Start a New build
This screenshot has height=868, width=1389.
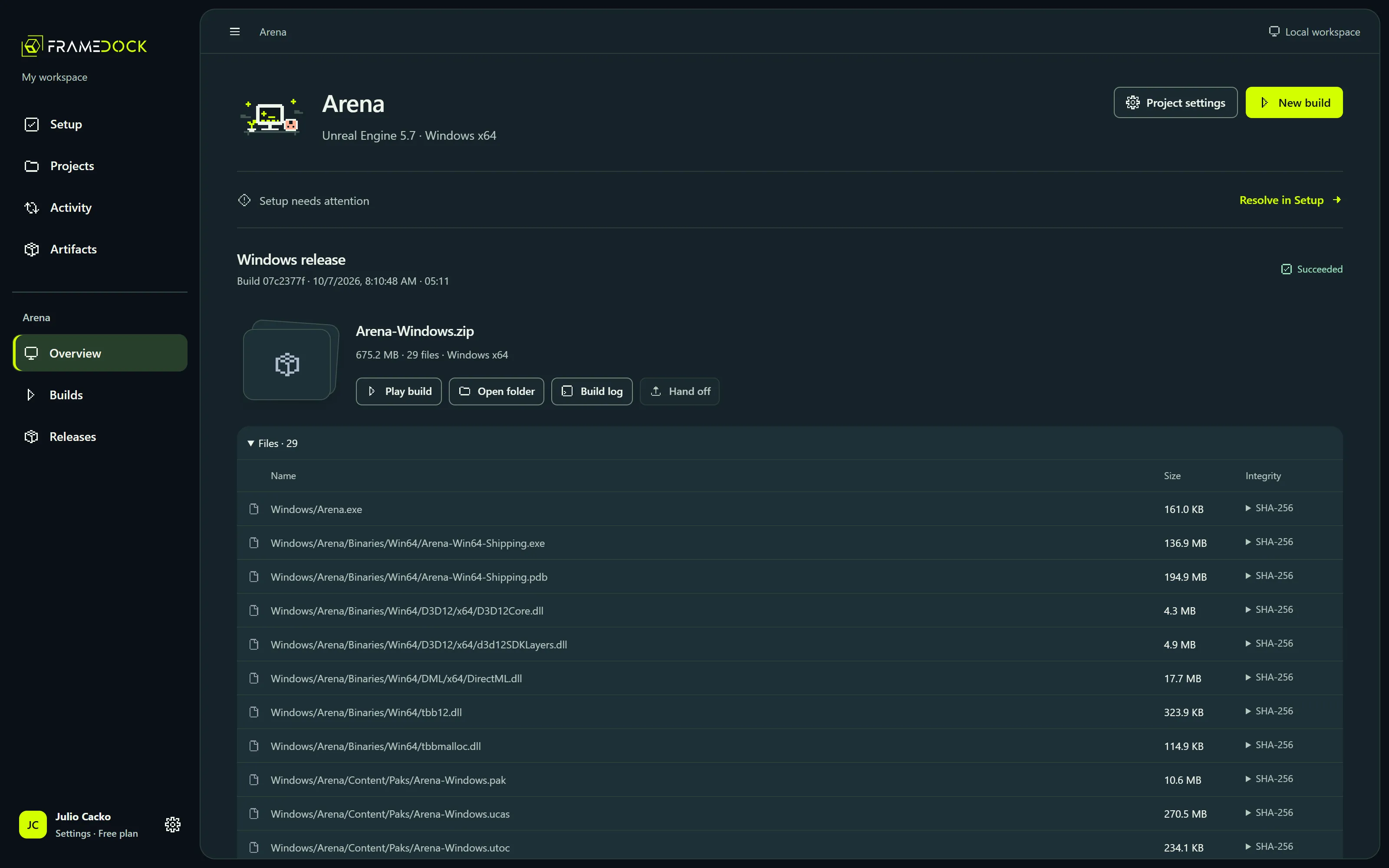[1294, 103]
